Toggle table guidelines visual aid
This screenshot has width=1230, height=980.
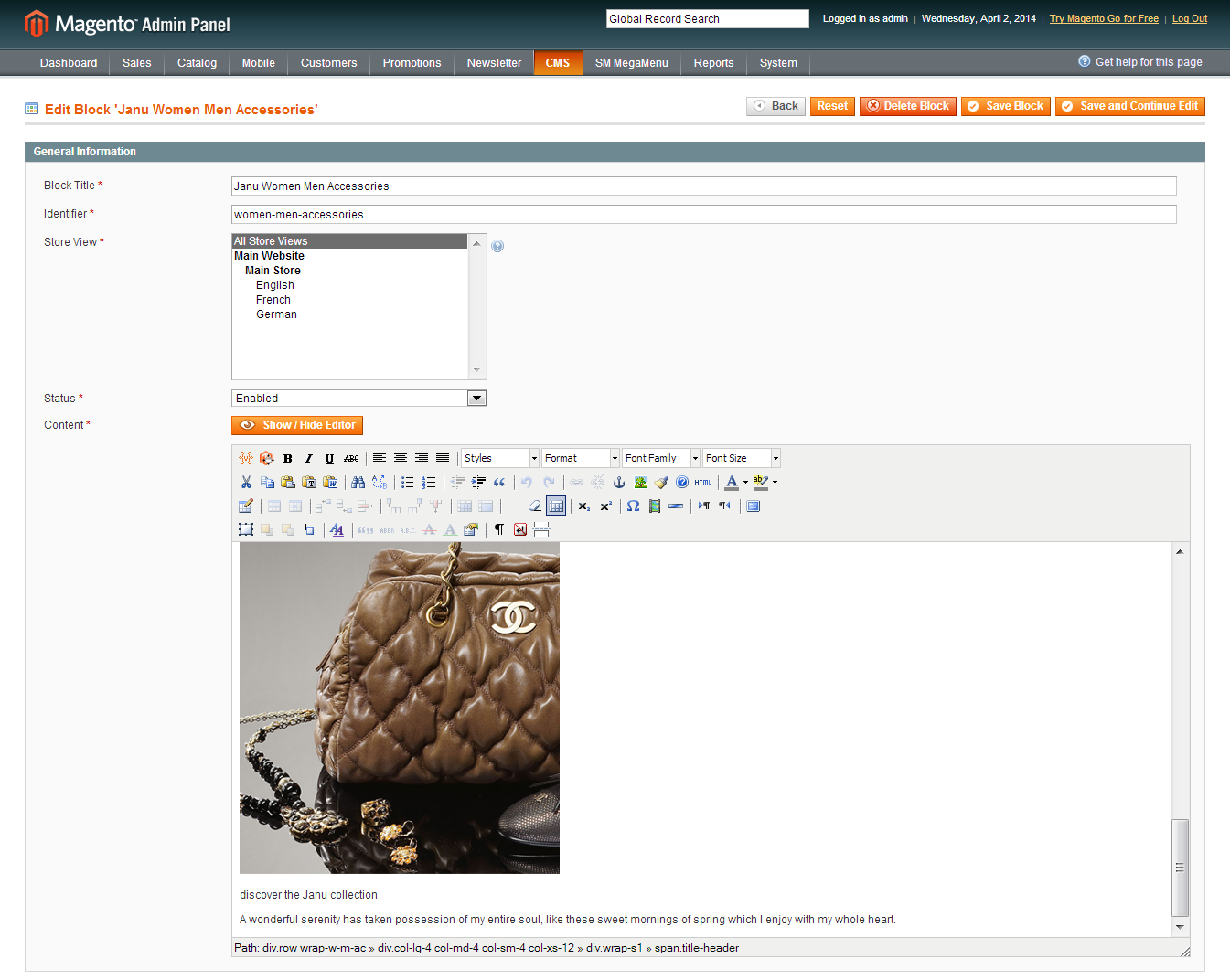(x=556, y=506)
